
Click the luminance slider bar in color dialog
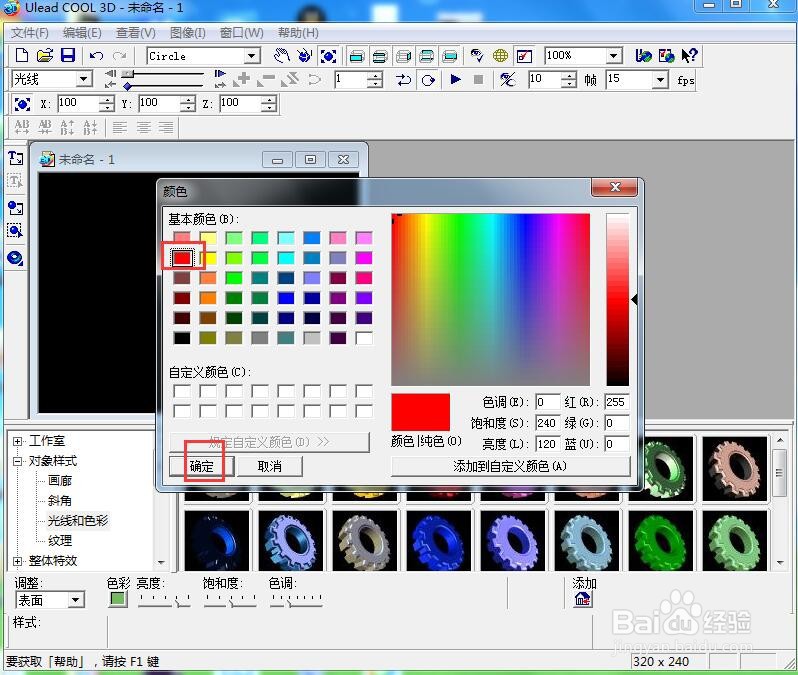tap(617, 299)
